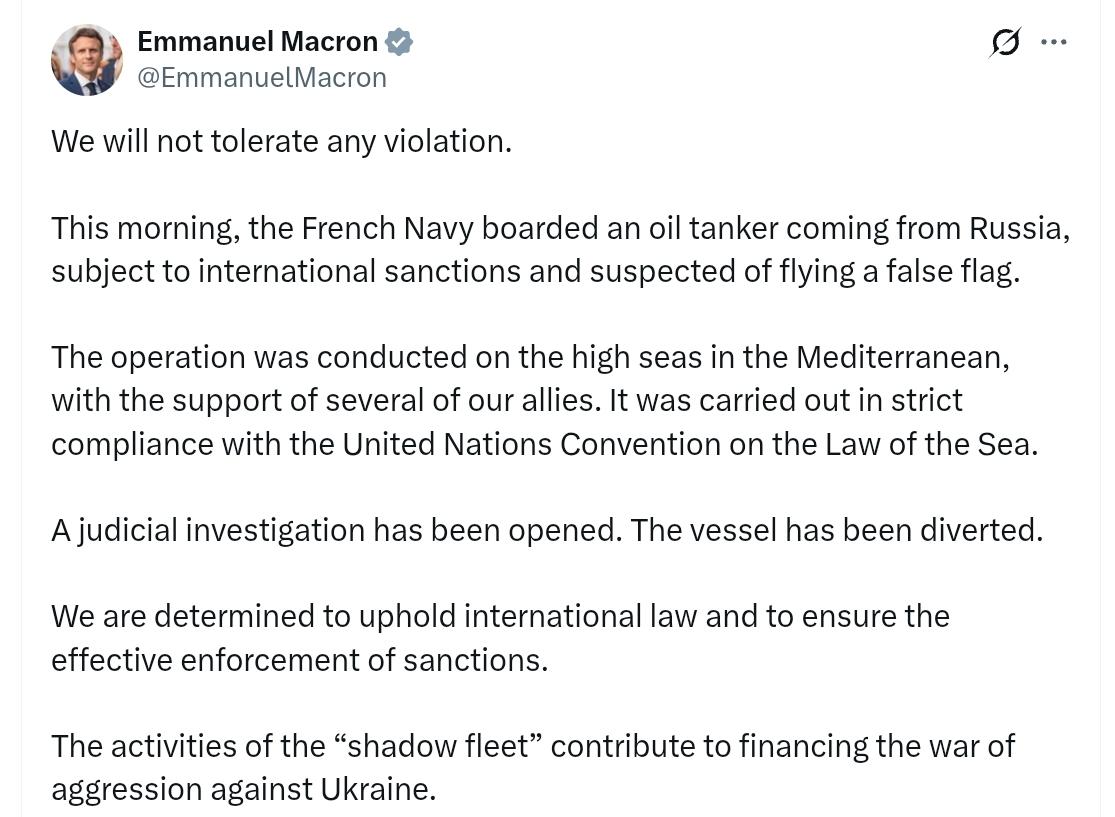Open the @EmmanuelMacron handle link
This screenshot has width=1115, height=817.
(262, 78)
